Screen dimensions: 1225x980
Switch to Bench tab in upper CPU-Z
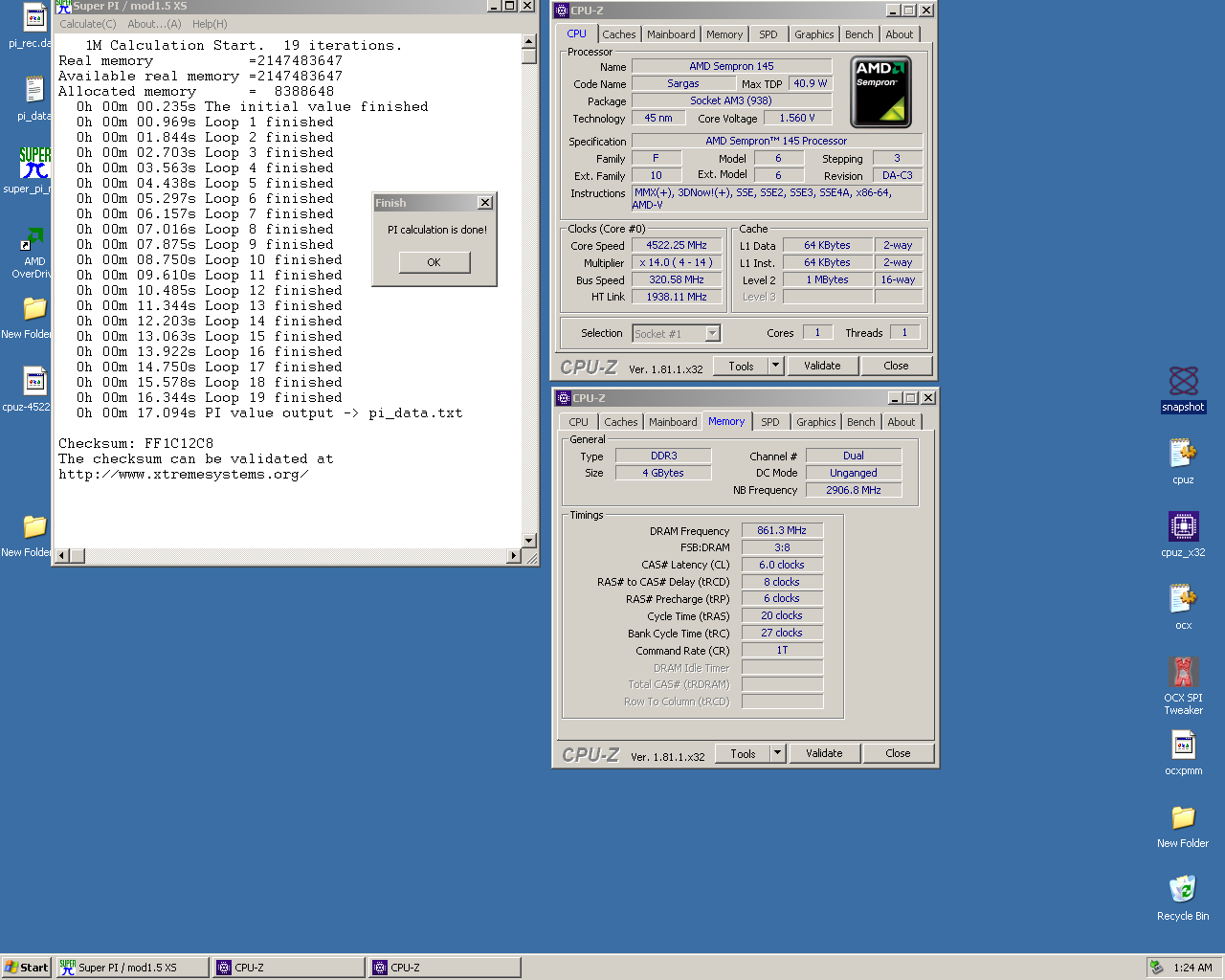coord(859,34)
